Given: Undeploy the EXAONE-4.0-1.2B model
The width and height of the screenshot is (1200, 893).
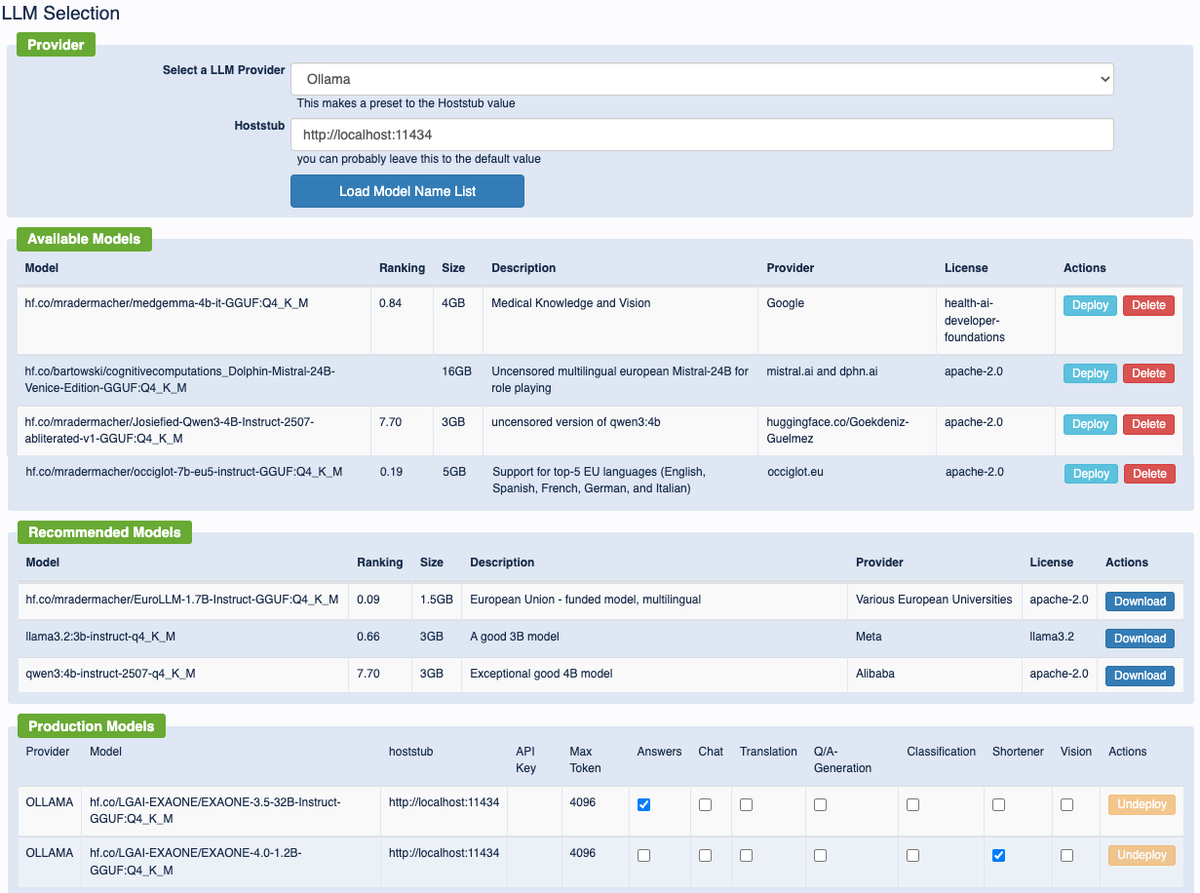Looking at the screenshot, I should (x=1141, y=855).
